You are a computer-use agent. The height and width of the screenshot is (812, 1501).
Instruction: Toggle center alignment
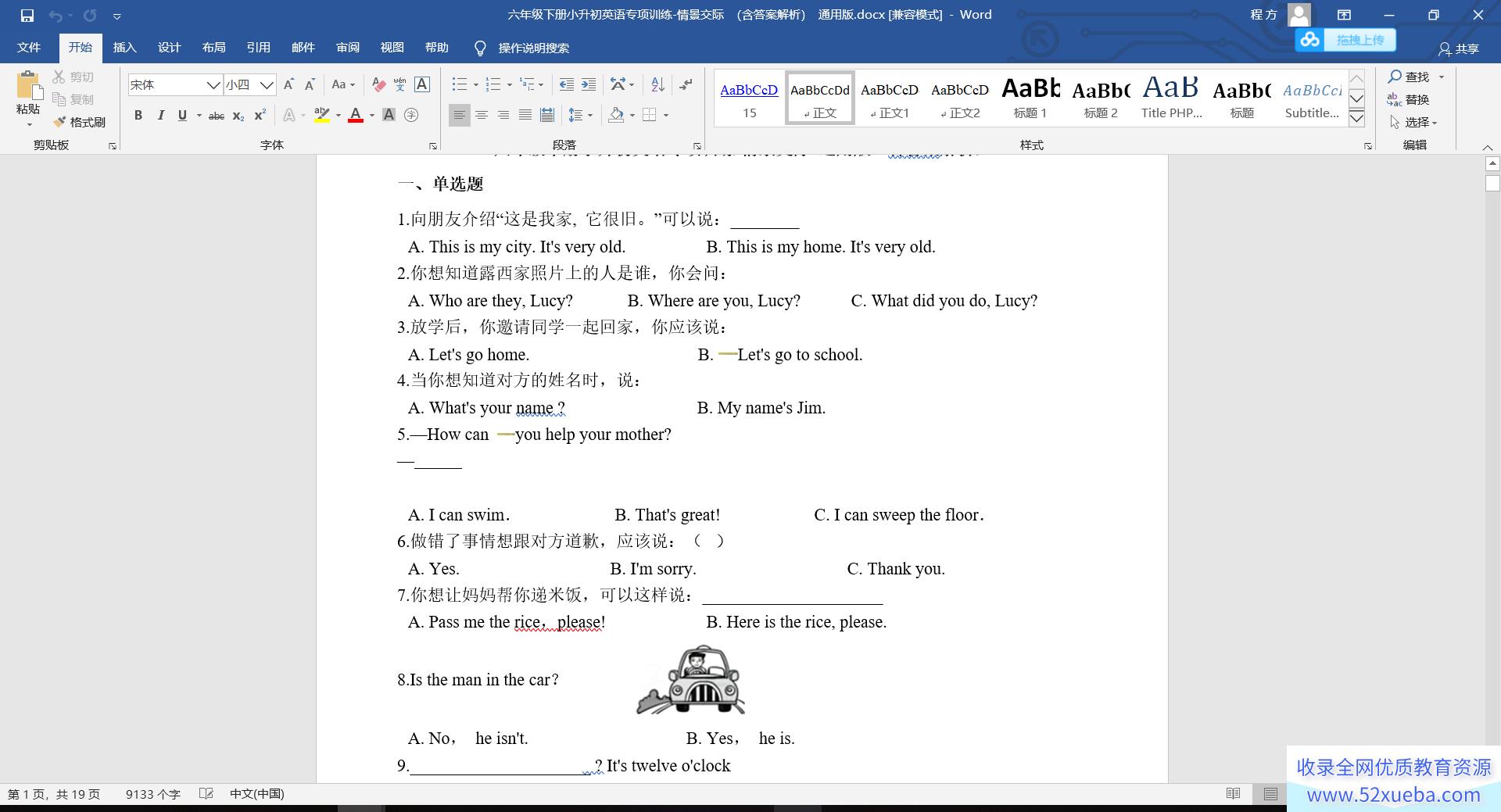[482, 116]
